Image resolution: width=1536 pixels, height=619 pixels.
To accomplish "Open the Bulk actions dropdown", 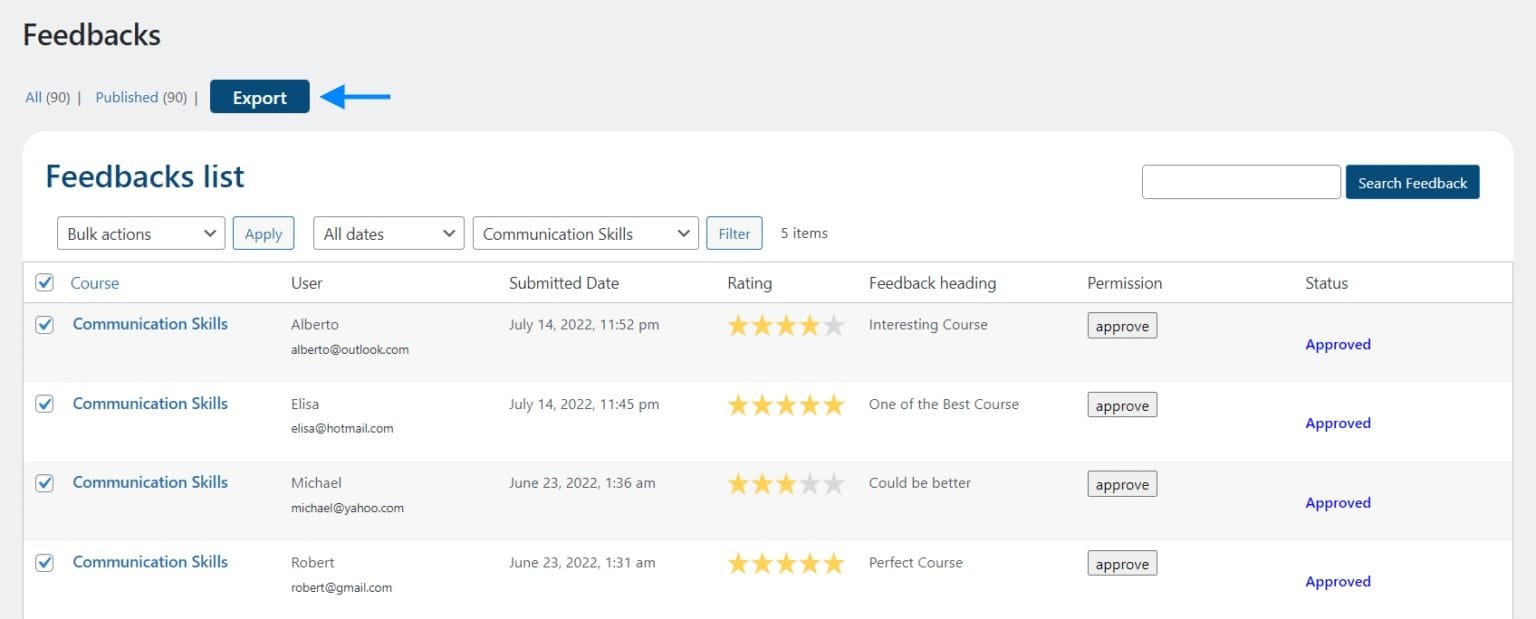I will pos(141,233).
